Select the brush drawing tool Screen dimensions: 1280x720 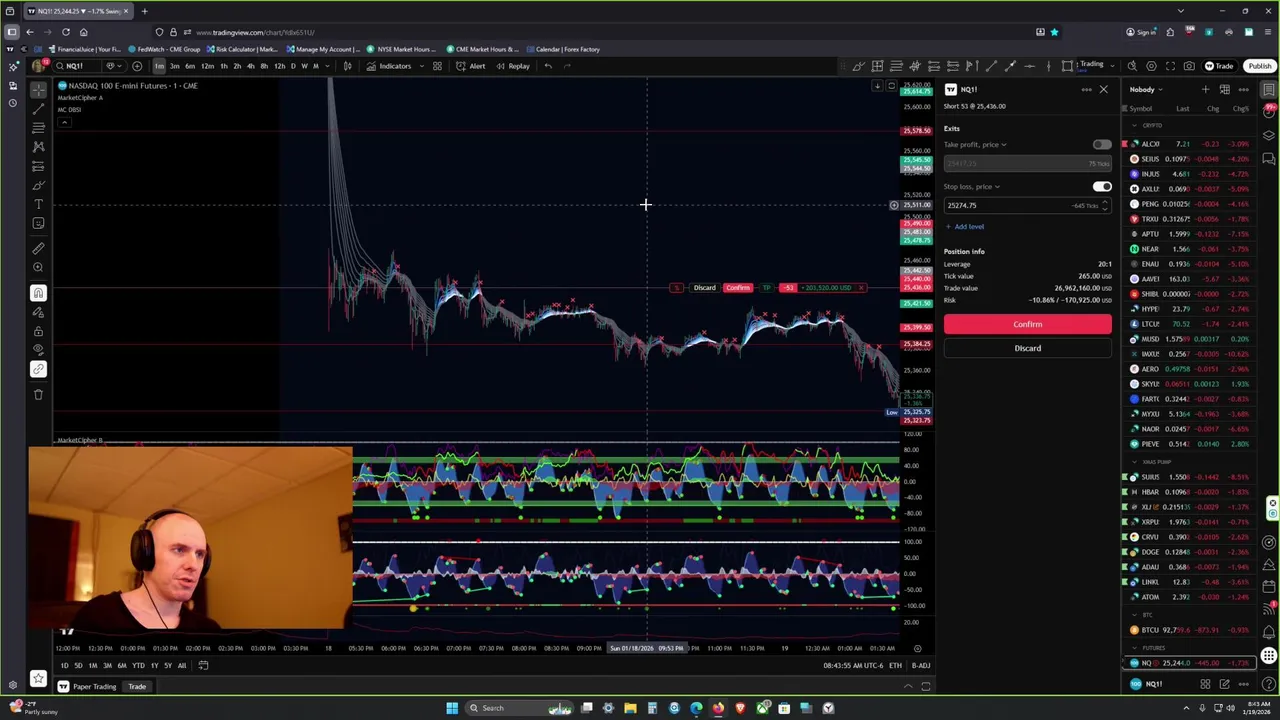(38, 185)
